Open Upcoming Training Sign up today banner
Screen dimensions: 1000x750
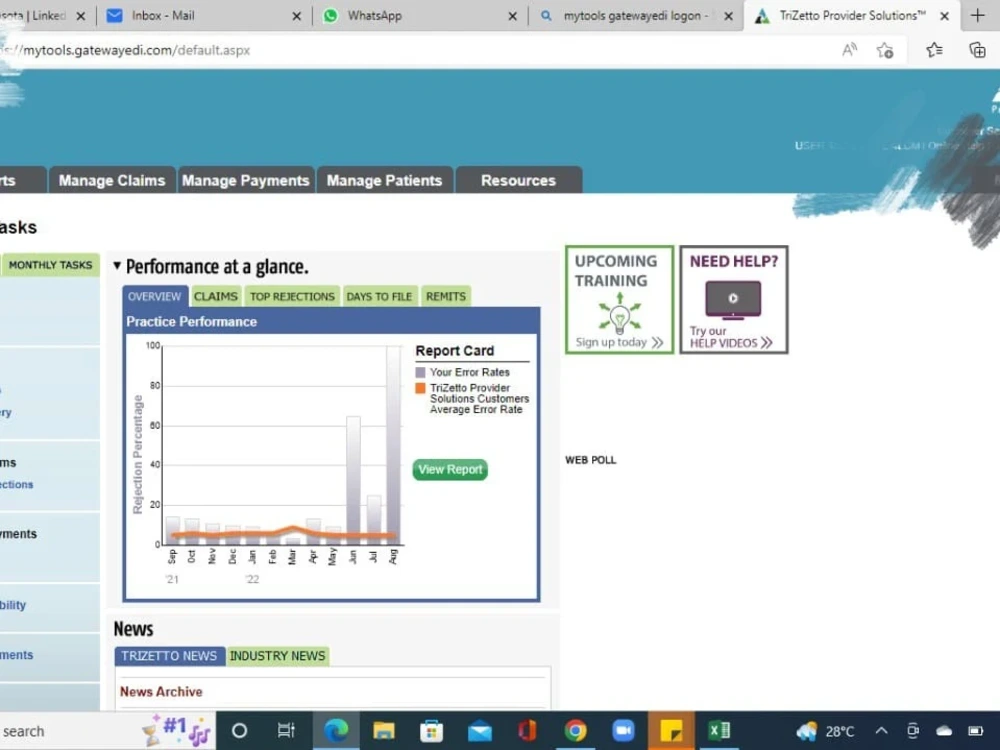(619, 300)
